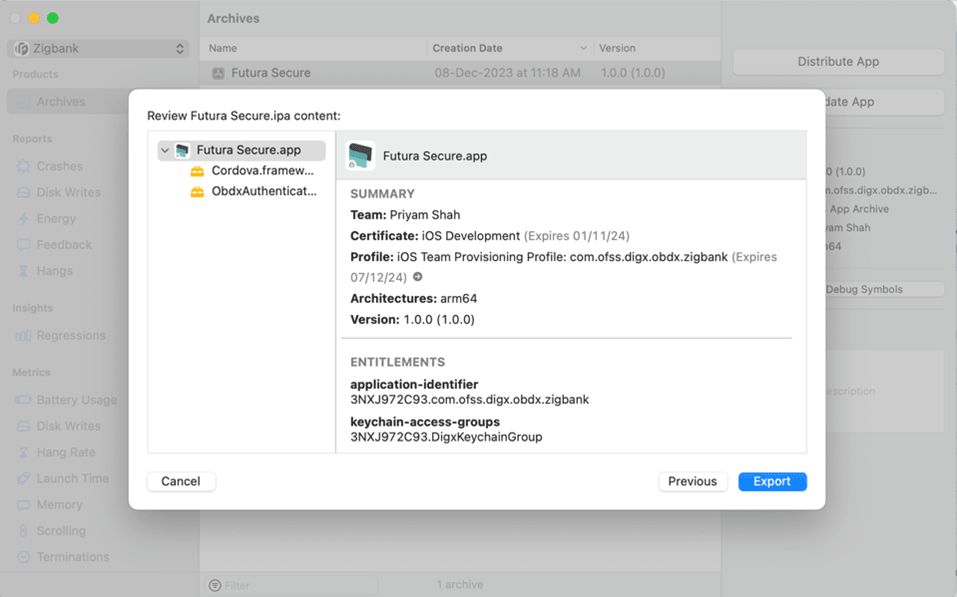Open the Hangs report
The image size is (957, 597).
tap(54, 271)
